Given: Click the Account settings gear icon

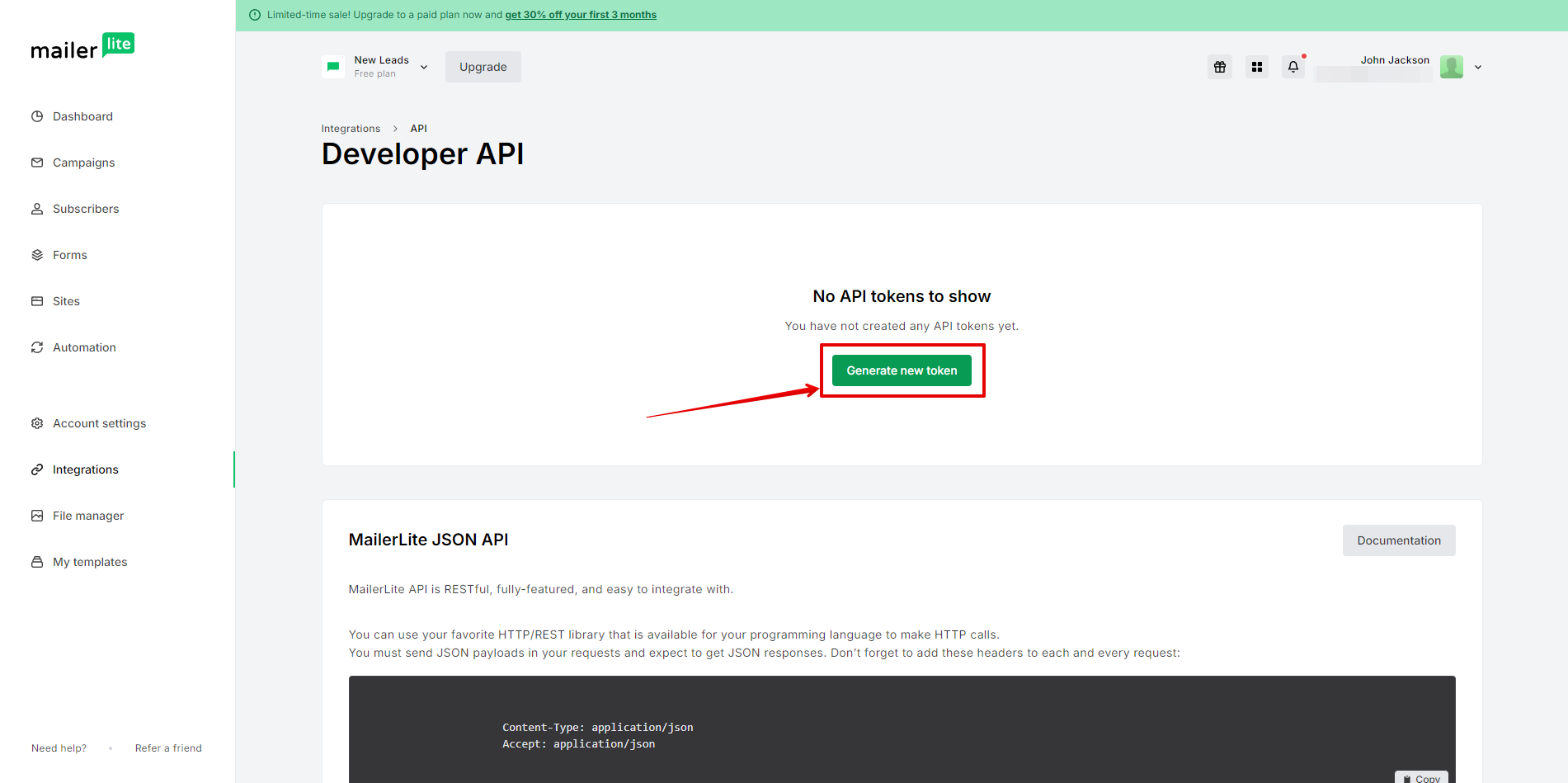Looking at the screenshot, I should pos(37,423).
